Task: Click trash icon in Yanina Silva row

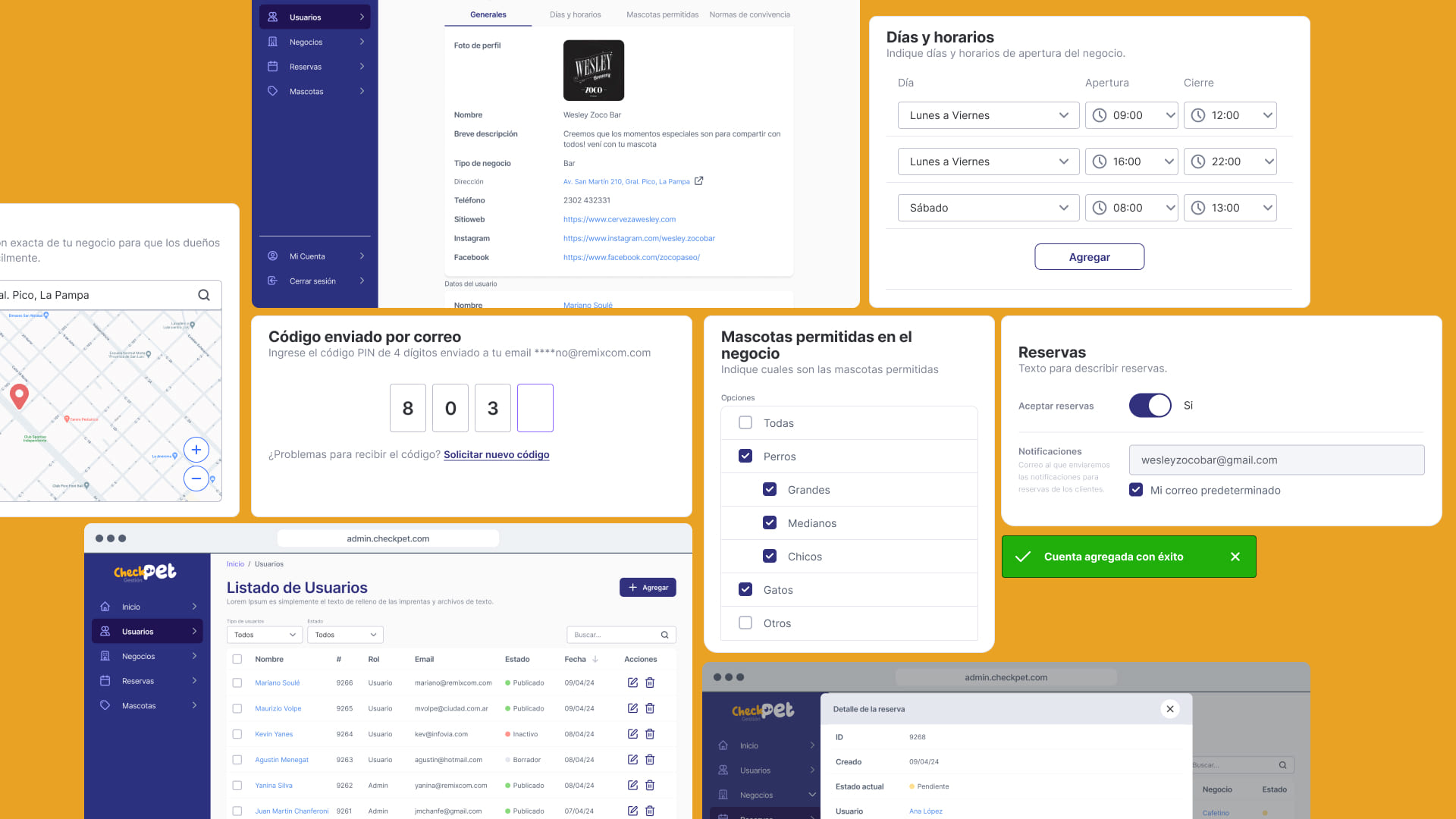Action: point(650,786)
